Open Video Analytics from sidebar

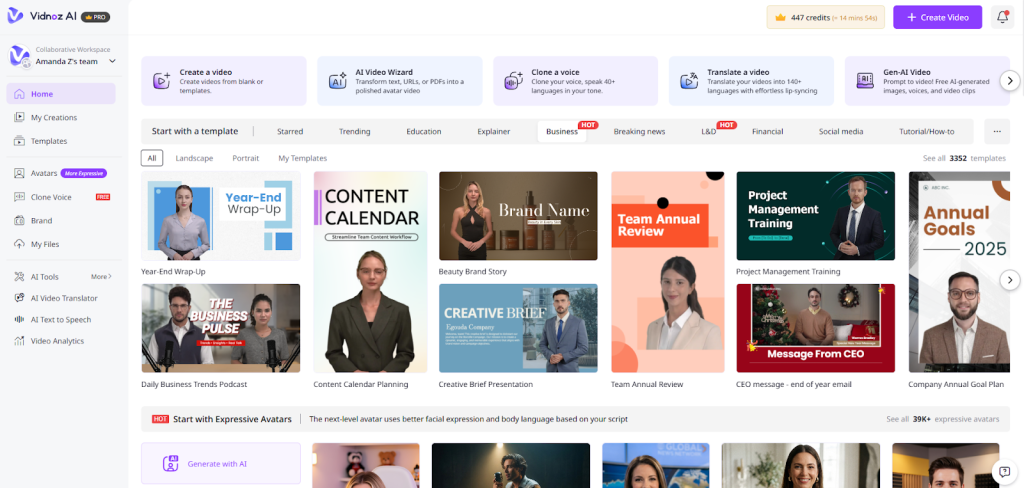click(57, 341)
